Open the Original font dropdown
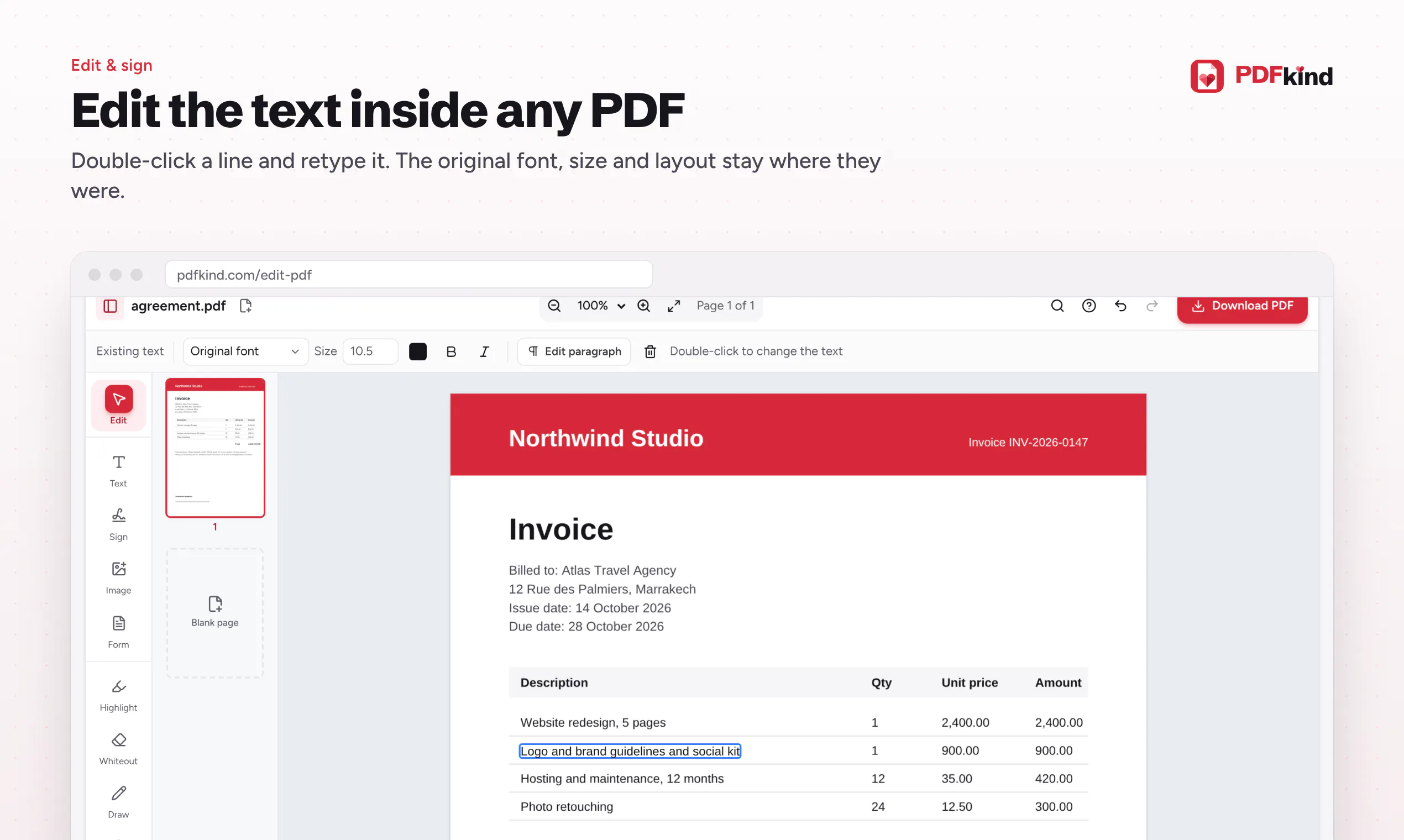 [245, 351]
